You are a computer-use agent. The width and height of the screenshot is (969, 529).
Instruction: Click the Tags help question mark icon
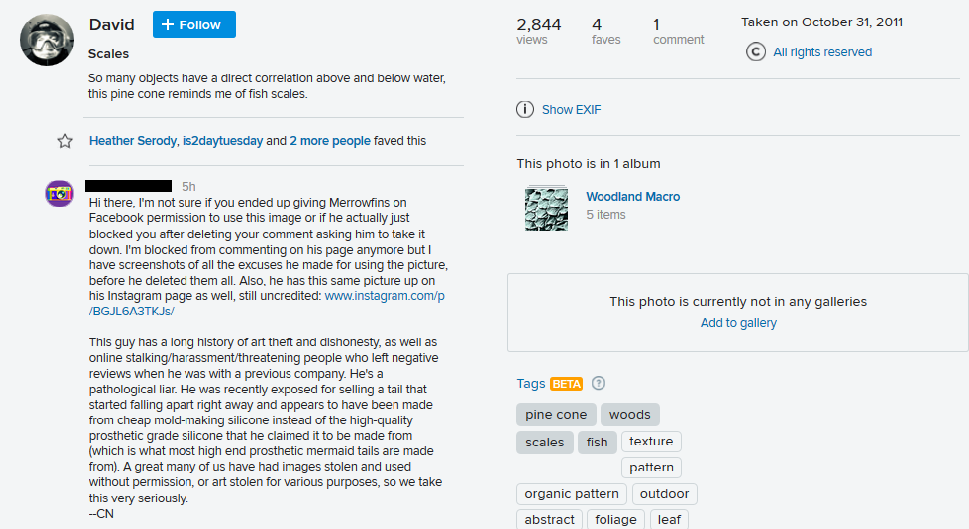click(x=598, y=383)
